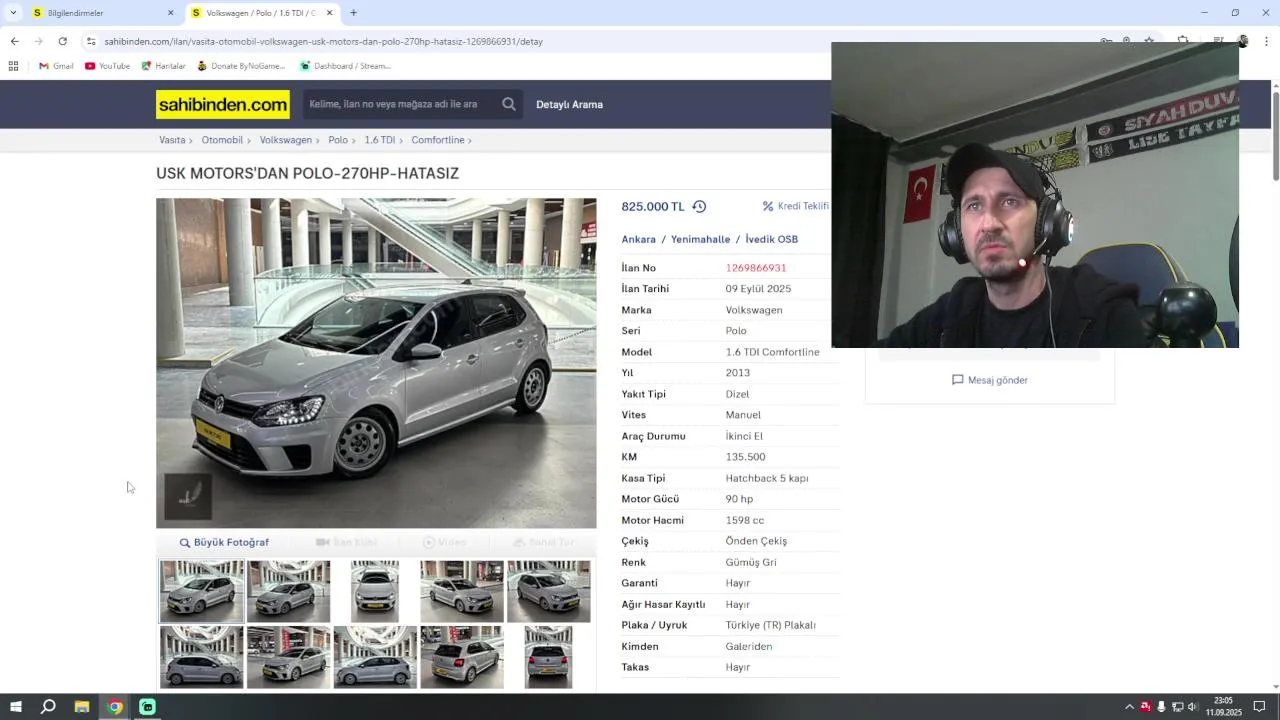
Task: Open the network tray icon
Action: [1177, 707]
